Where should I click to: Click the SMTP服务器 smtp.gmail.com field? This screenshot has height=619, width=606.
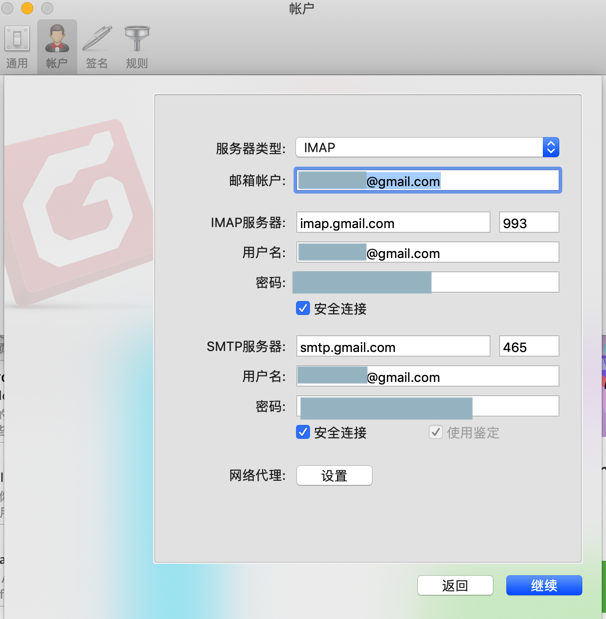pyautogui.click(x=393, y=346)
